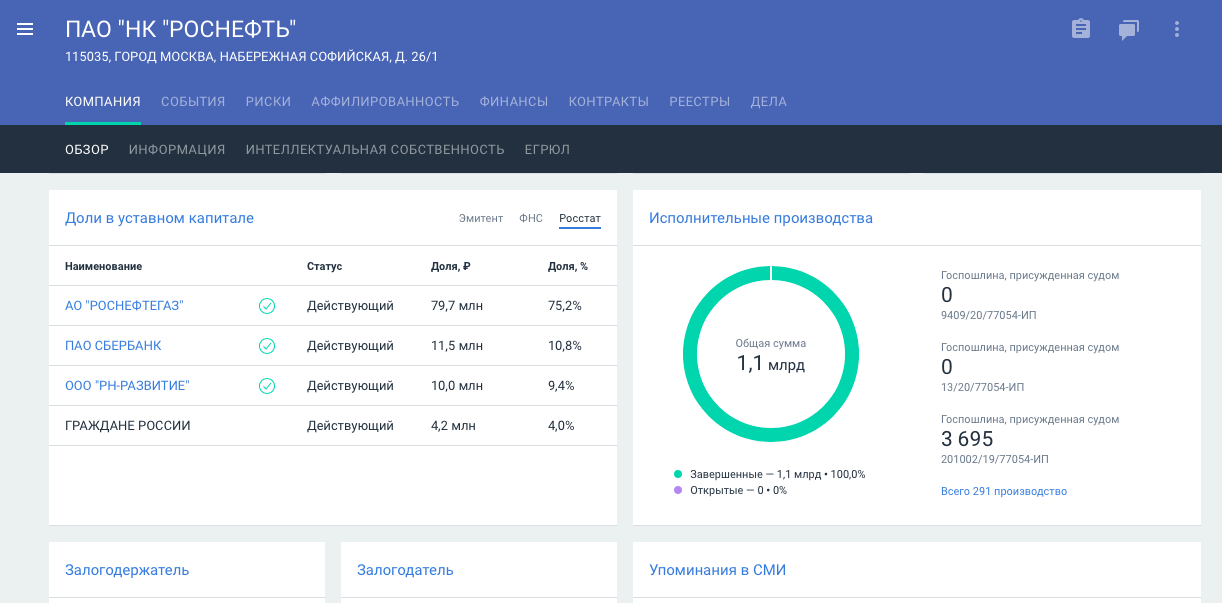Open the ФИНАНСЫ tab
The width and height of the screenshot is (1222, 603).
514,101
